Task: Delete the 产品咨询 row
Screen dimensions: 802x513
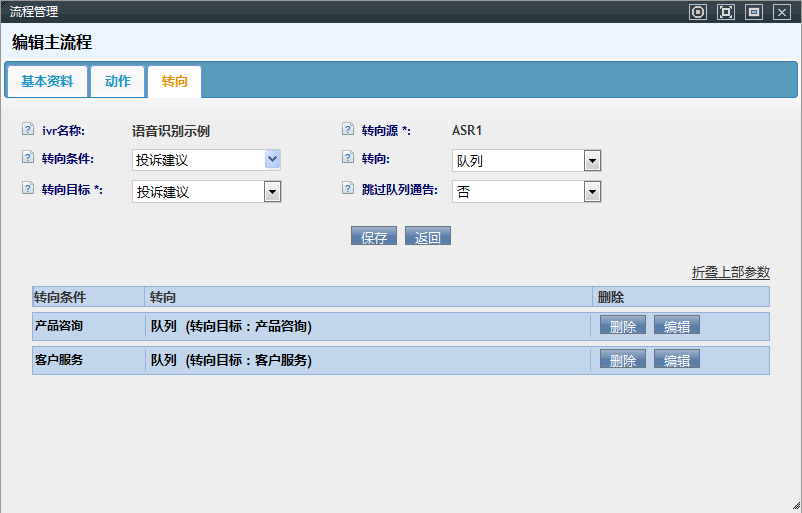Action: pos(622,326)
